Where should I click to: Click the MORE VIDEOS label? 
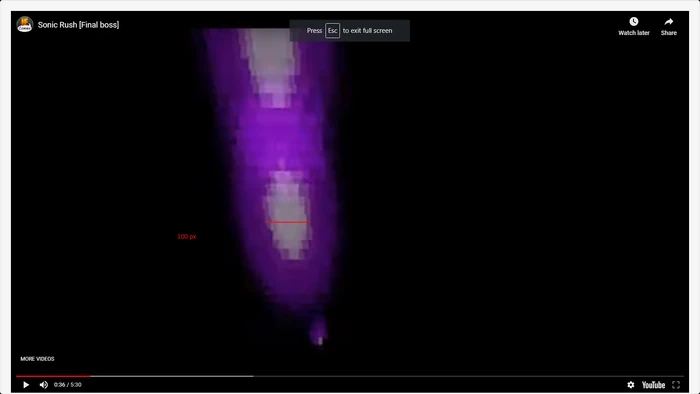coord(38,359)
